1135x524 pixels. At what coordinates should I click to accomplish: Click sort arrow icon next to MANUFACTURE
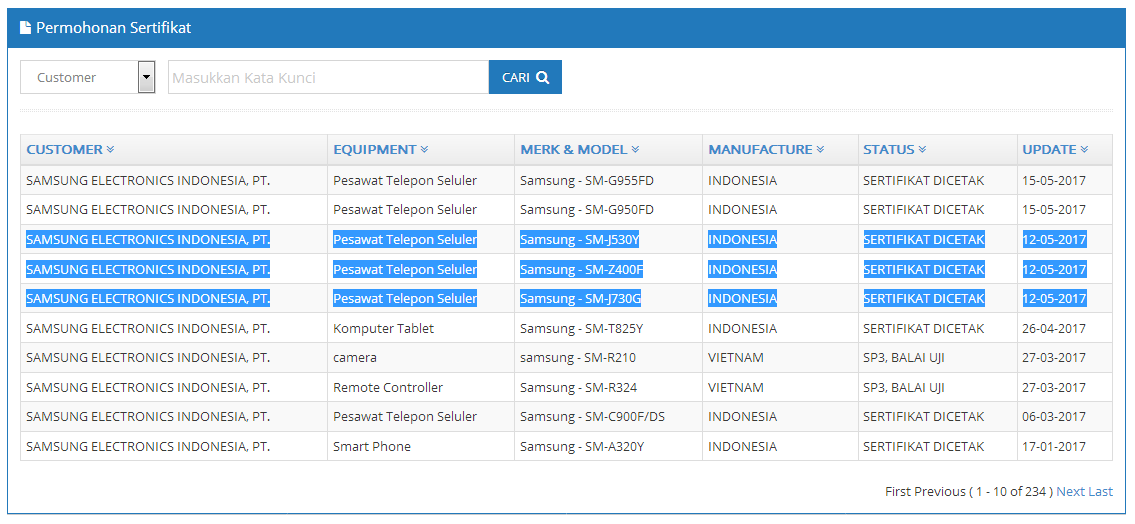[x=820, y=149]
